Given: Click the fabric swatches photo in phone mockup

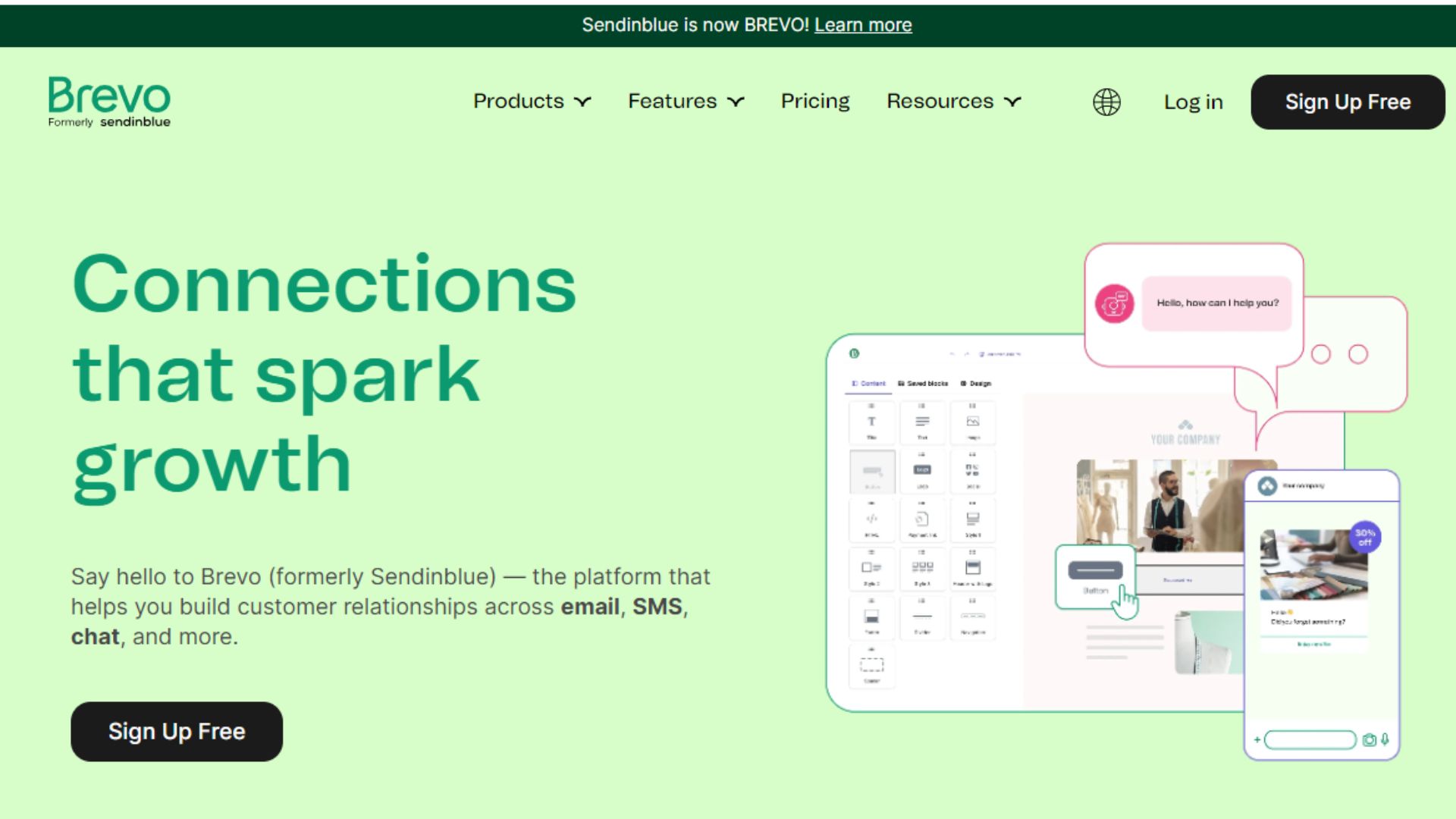Looking at the screenshot, I should (x=1313, y=564).
